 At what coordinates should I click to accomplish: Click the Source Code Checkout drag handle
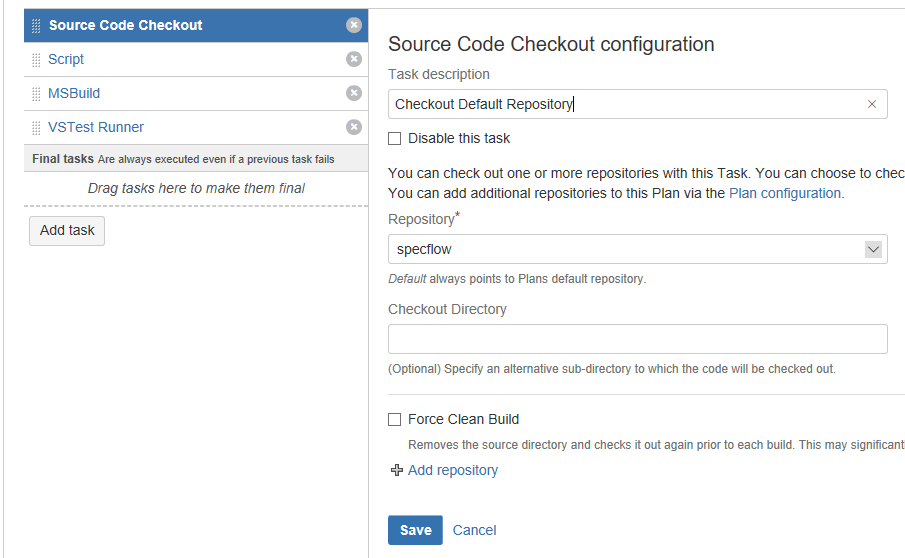point(37,26)
